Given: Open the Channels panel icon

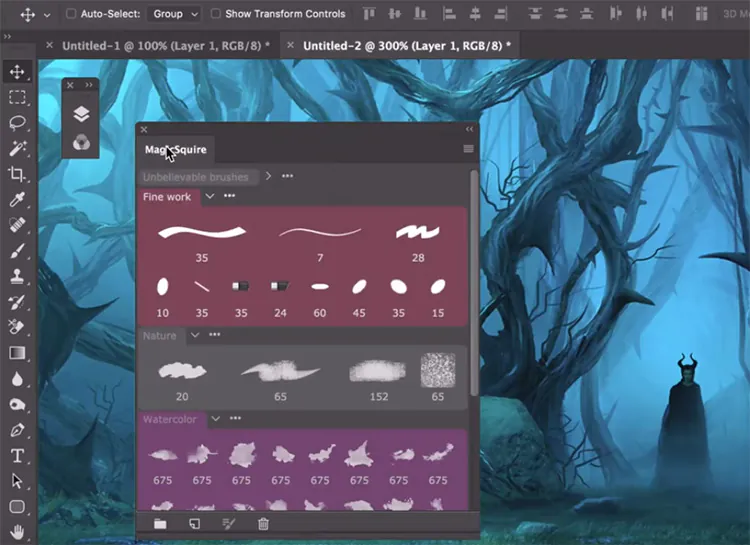Looking at the screenshot, I should (x=81, y=142).
